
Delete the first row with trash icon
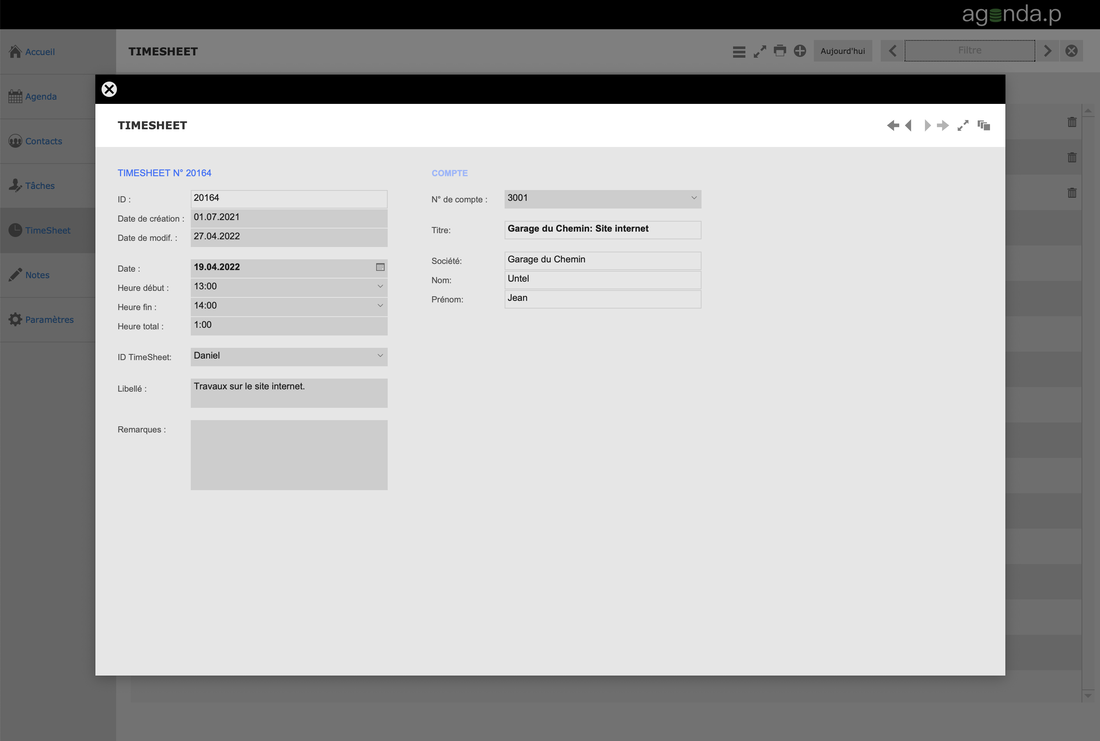(1072, 122)
